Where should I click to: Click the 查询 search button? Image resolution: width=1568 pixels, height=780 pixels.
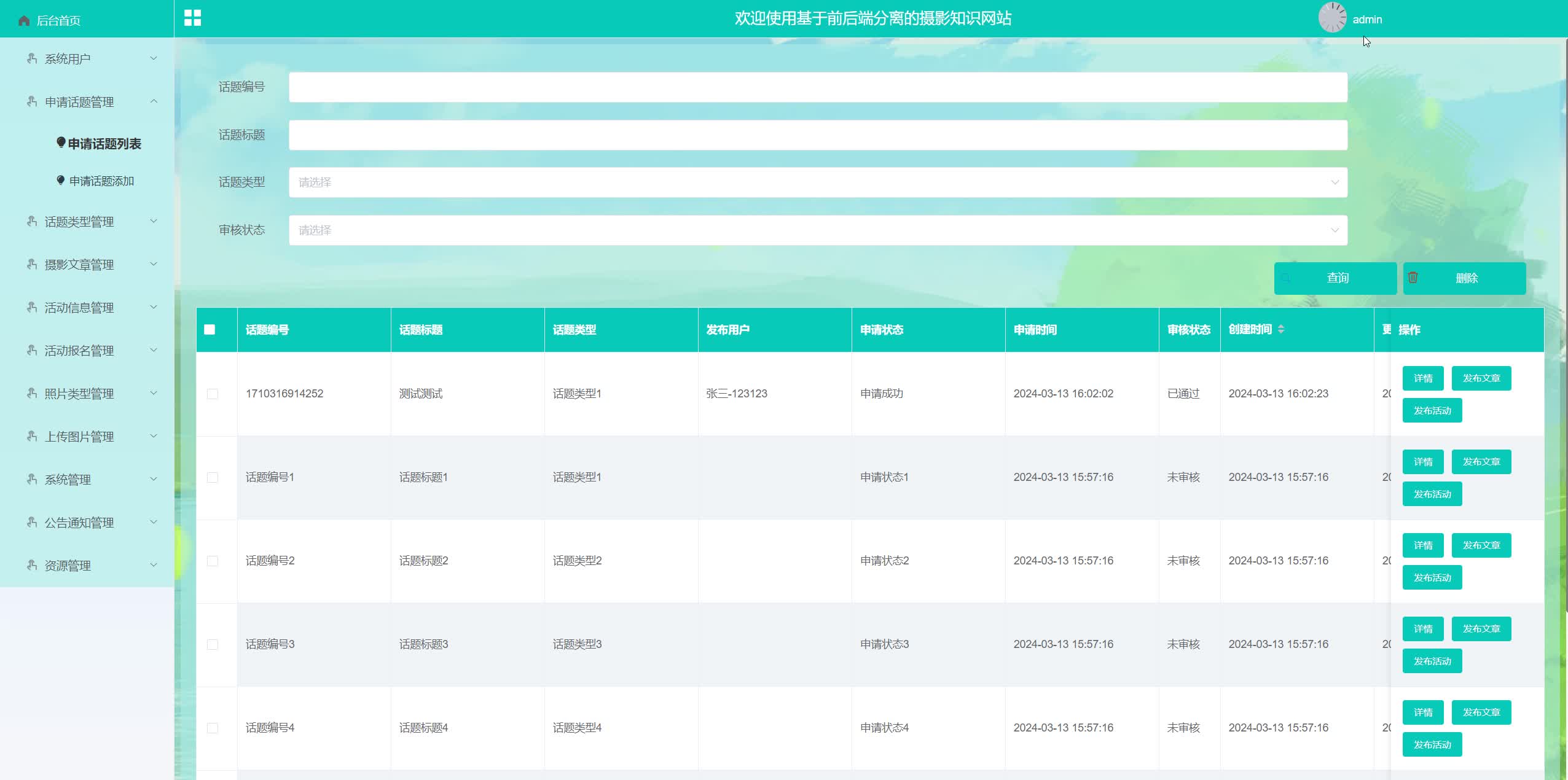1335,278
